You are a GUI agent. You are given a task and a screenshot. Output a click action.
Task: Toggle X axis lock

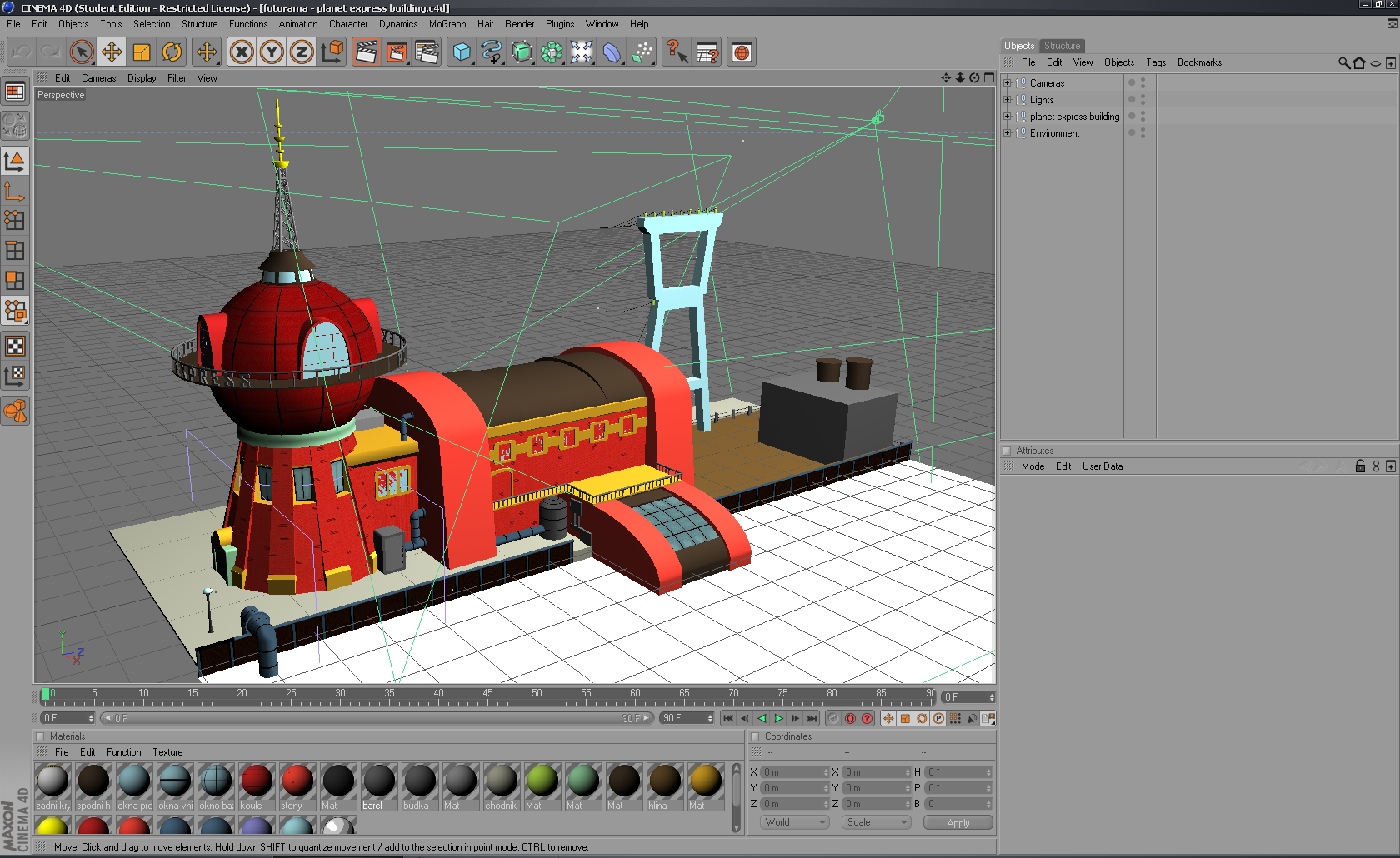[x=242, y=52]
